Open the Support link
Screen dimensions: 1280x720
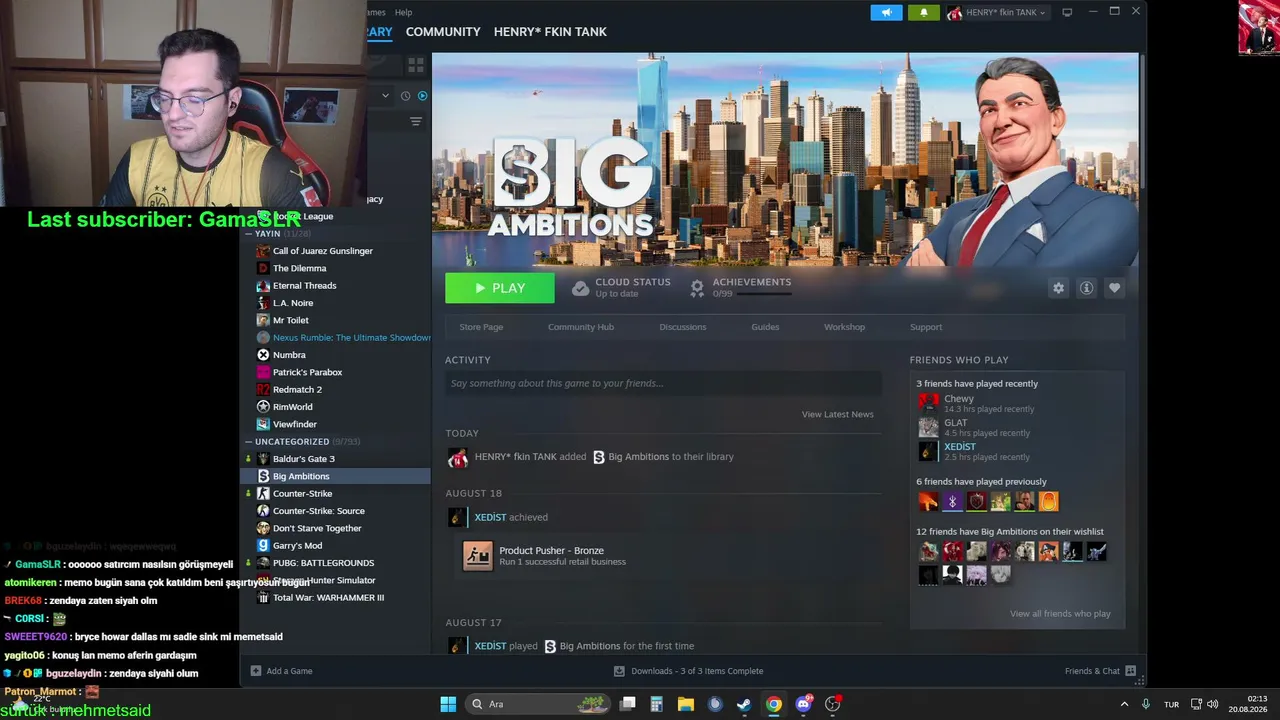pyautogui.click(x=926, y=327)
